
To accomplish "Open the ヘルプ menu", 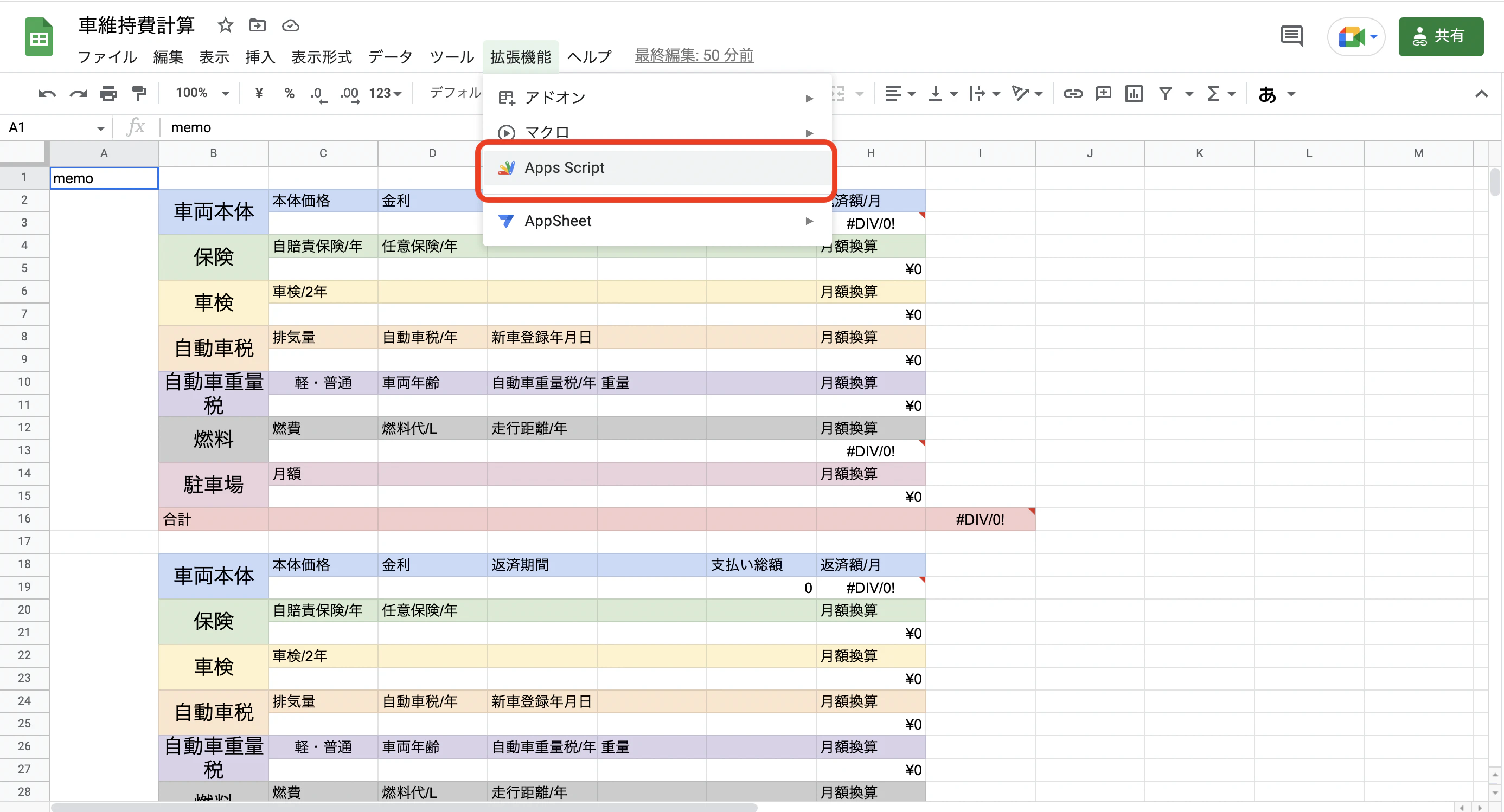I will pos(590,56).
